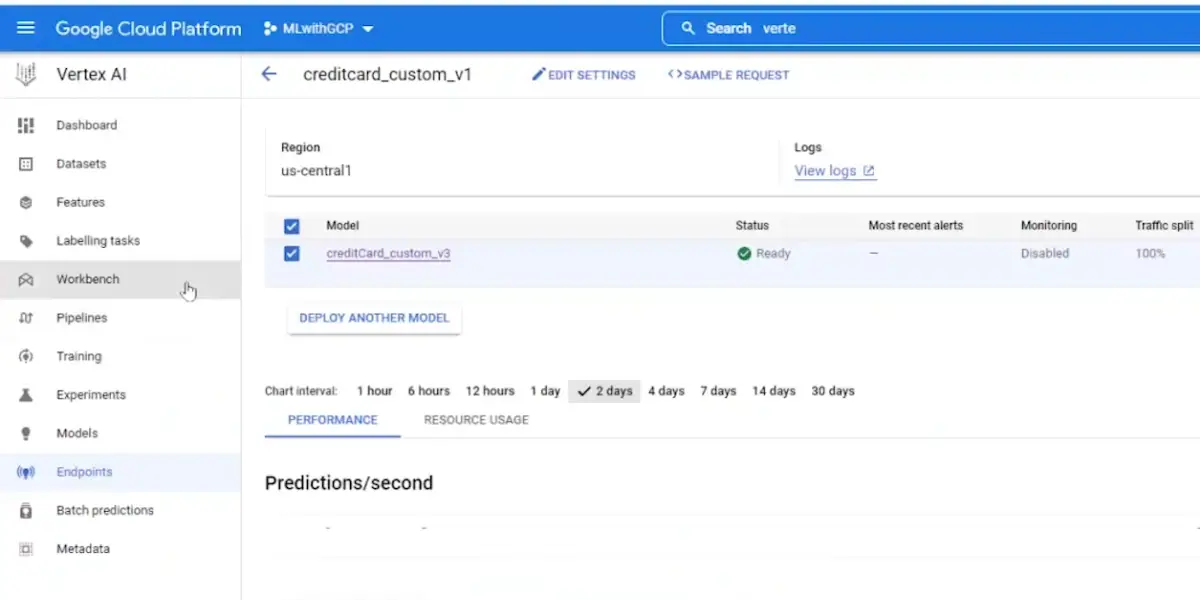Screen dimensions: 1200x600
Task: Click the Dashboard sidebar icon
Action: pos(26,125)
